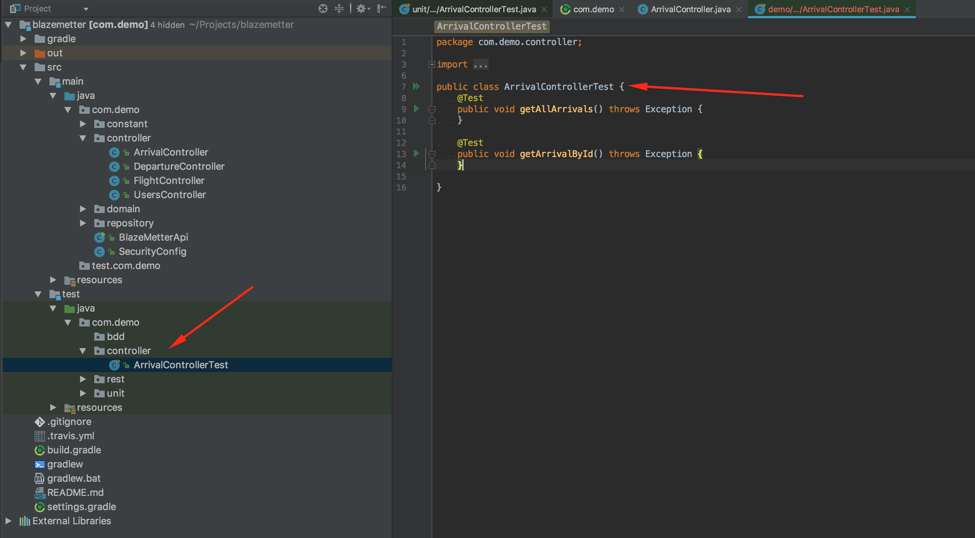Toggle the folded import block
The height and width of the screenshot is (538, 975).
[432, 65]
